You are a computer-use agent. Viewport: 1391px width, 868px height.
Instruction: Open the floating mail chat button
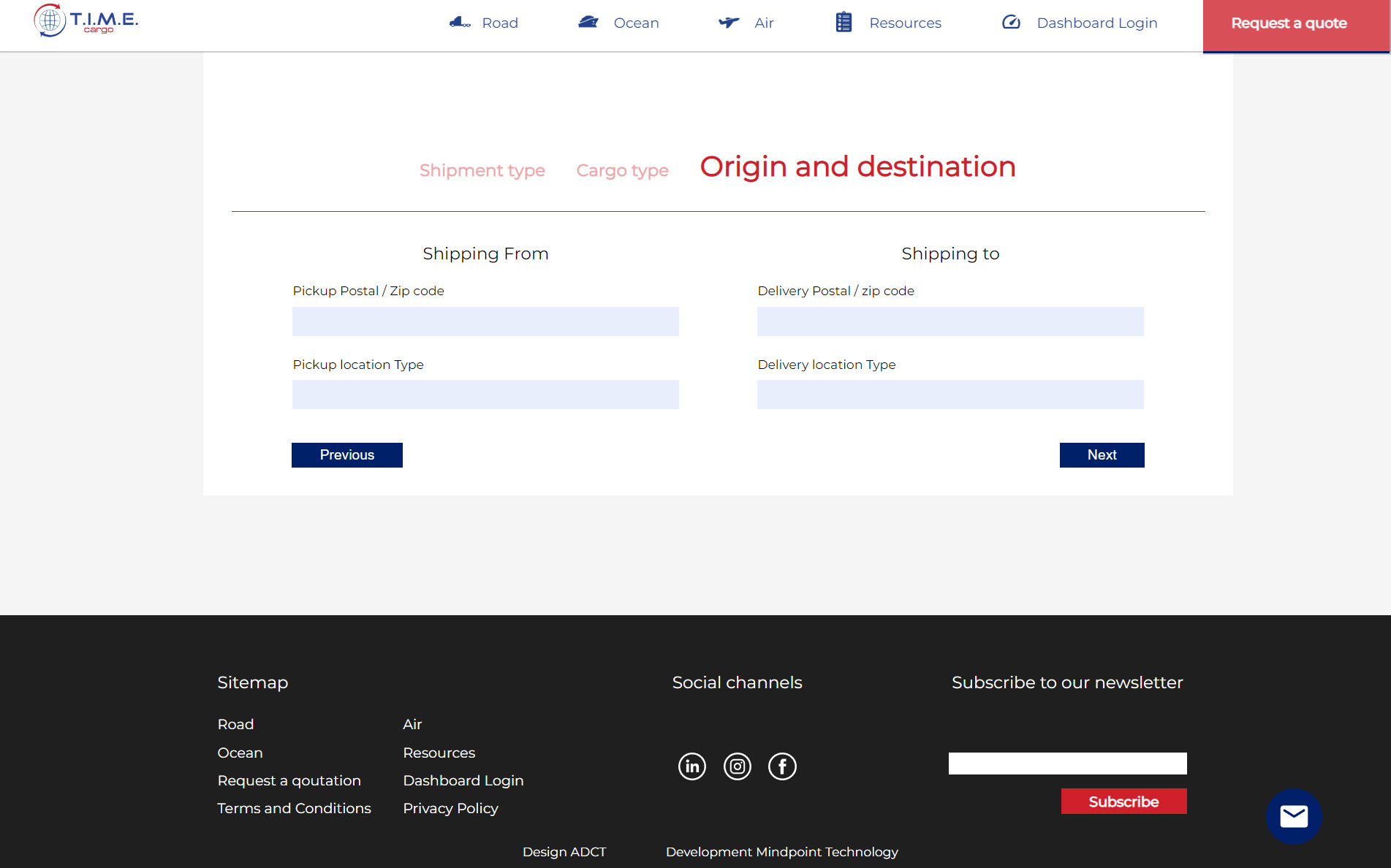pos(1293,816)
